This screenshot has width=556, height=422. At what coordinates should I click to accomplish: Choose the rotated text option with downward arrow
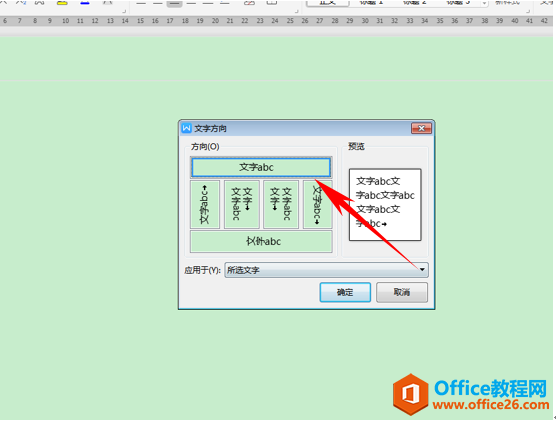tap(318, 205)
